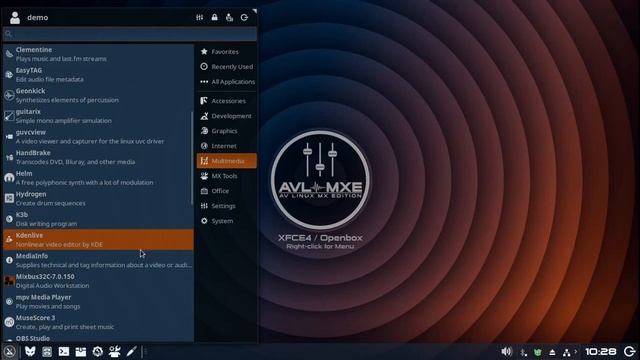Open Helm polyphonic synth
The image size is (640, 360).
(x=98, y=178)
